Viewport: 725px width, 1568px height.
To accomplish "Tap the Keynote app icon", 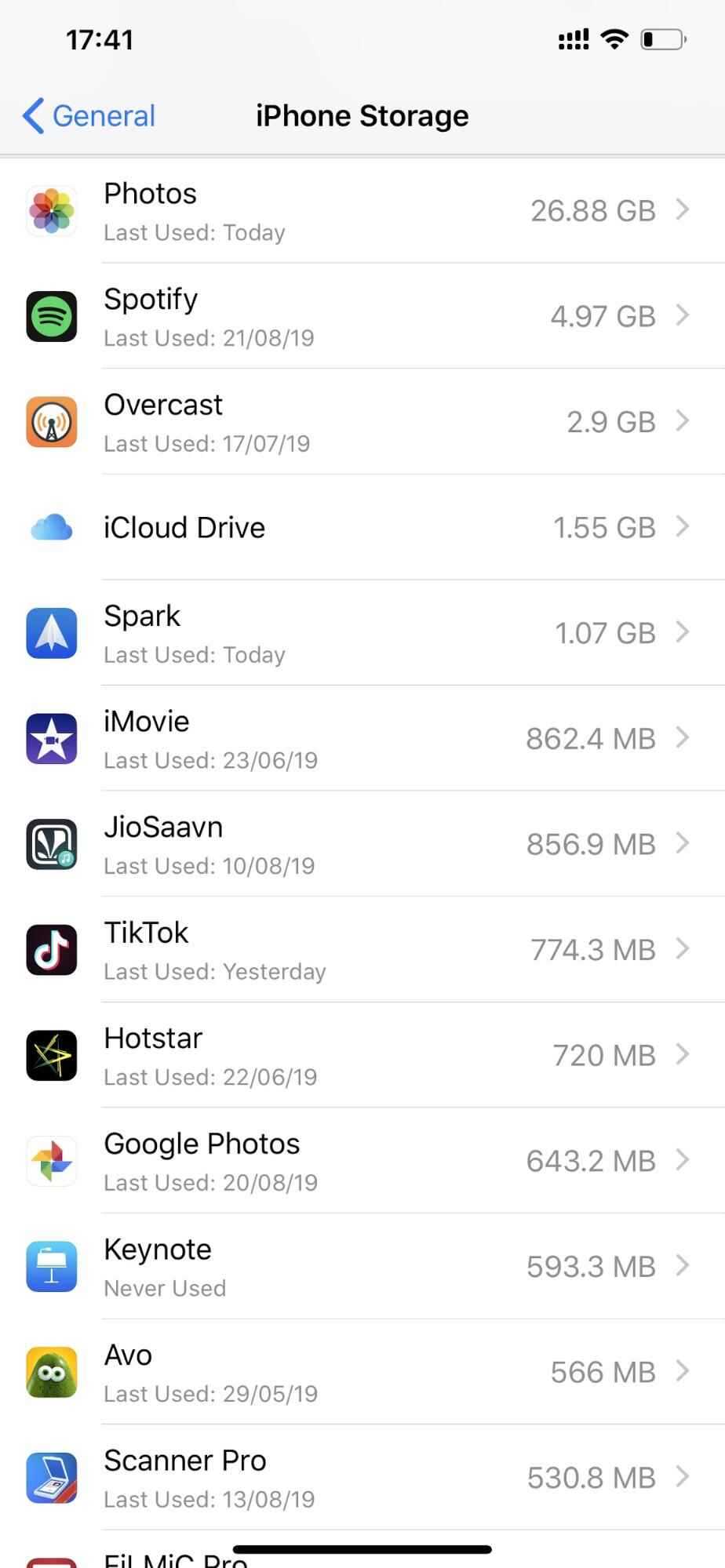I will [x=52, y=1266].
